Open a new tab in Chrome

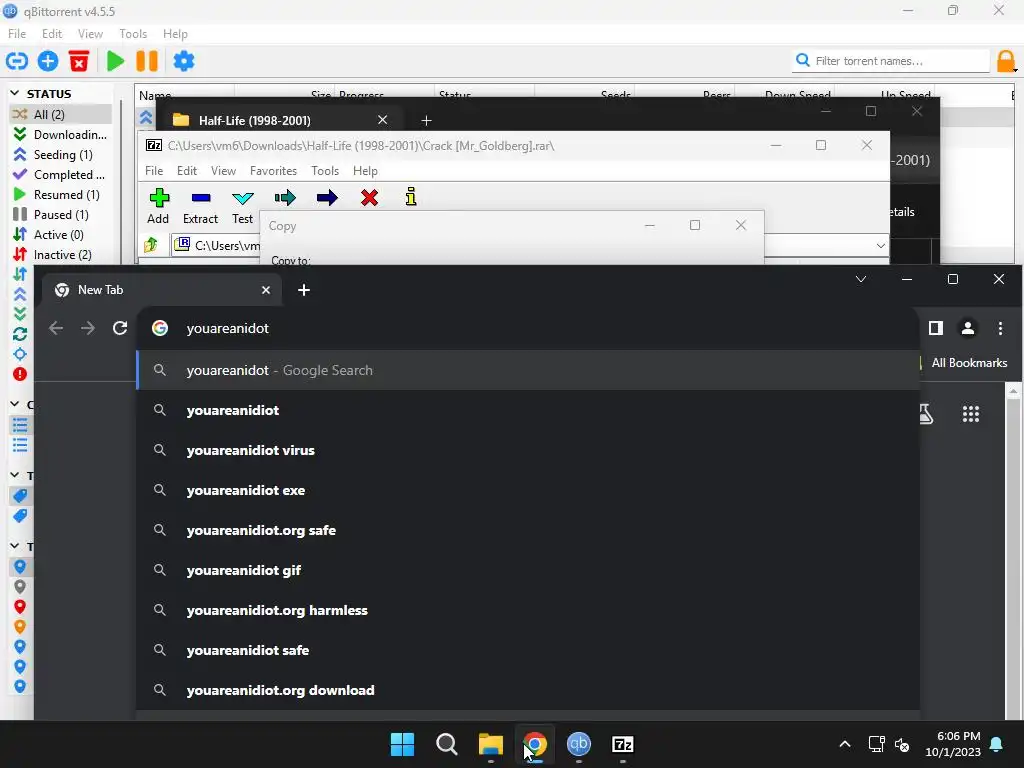304,290
